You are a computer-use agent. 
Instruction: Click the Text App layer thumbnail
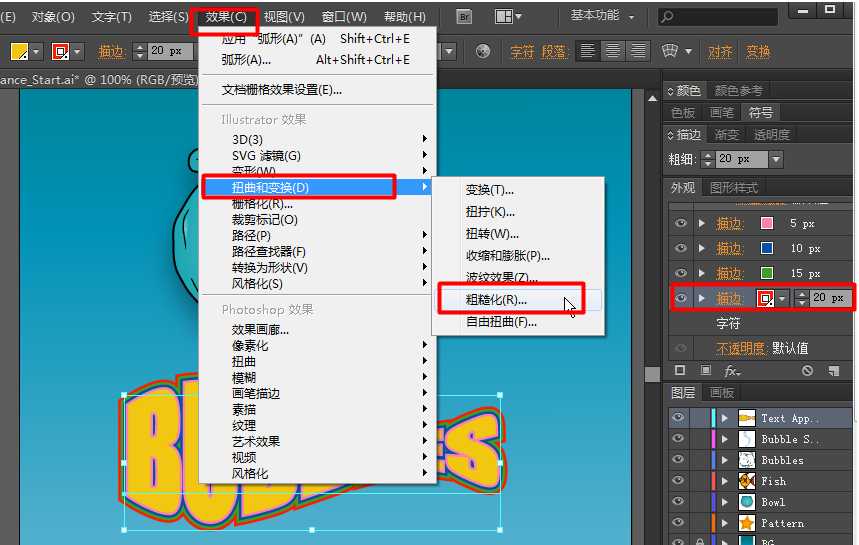click(747, 418)
